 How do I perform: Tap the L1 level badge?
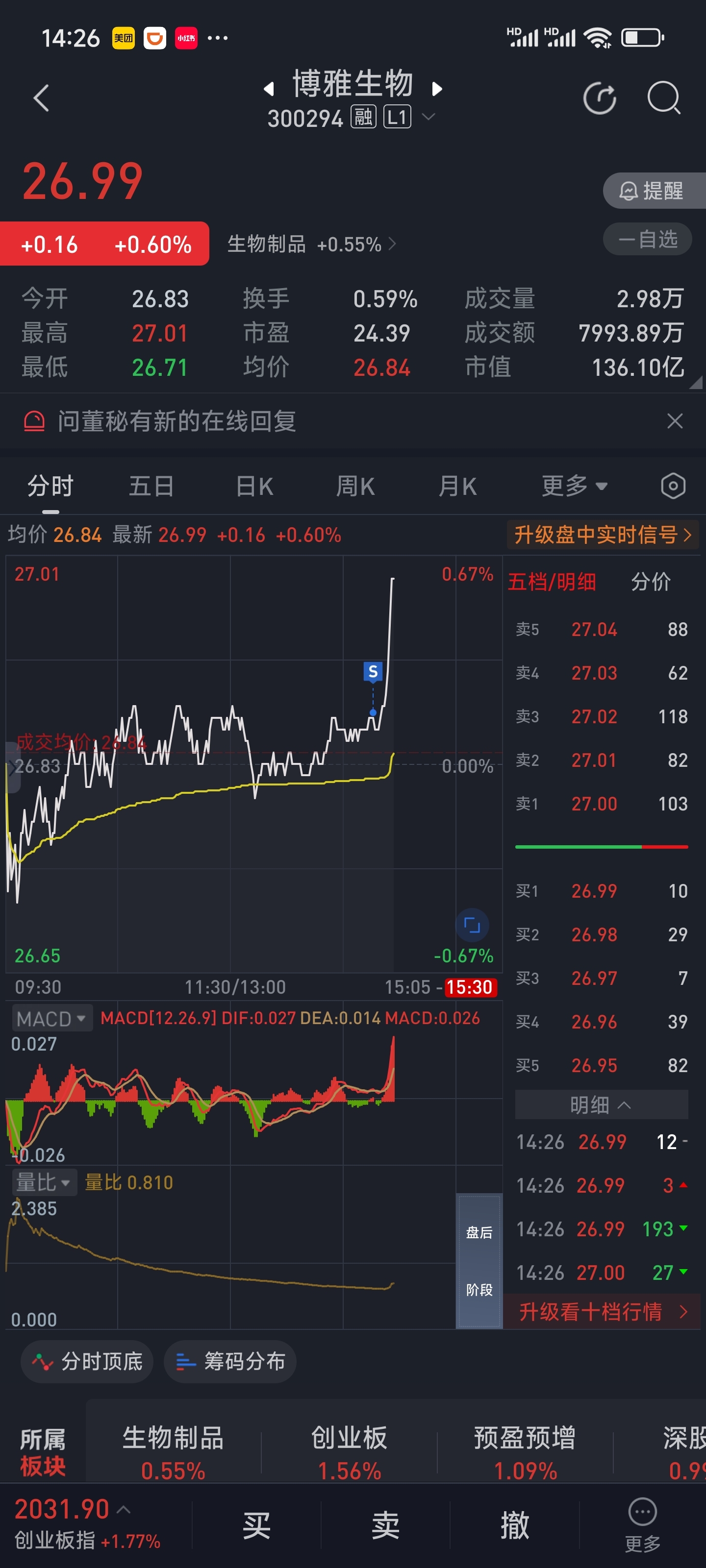pyautogui.click(x=397, y=117)
